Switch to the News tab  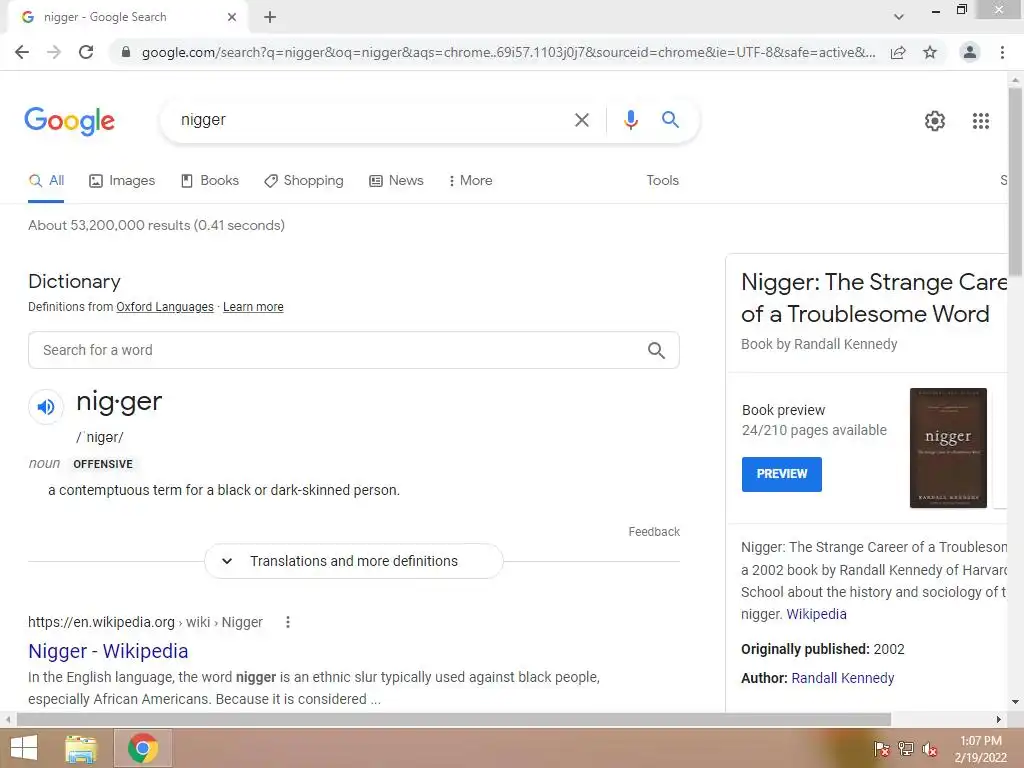tap(396, 181)
